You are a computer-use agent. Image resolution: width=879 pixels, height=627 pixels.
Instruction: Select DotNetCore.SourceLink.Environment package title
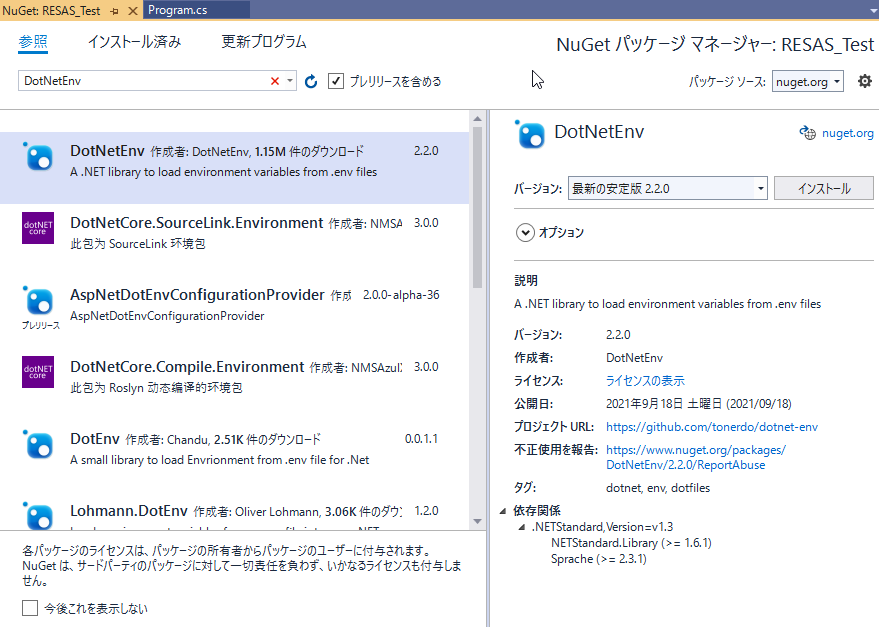coord(197,223)
